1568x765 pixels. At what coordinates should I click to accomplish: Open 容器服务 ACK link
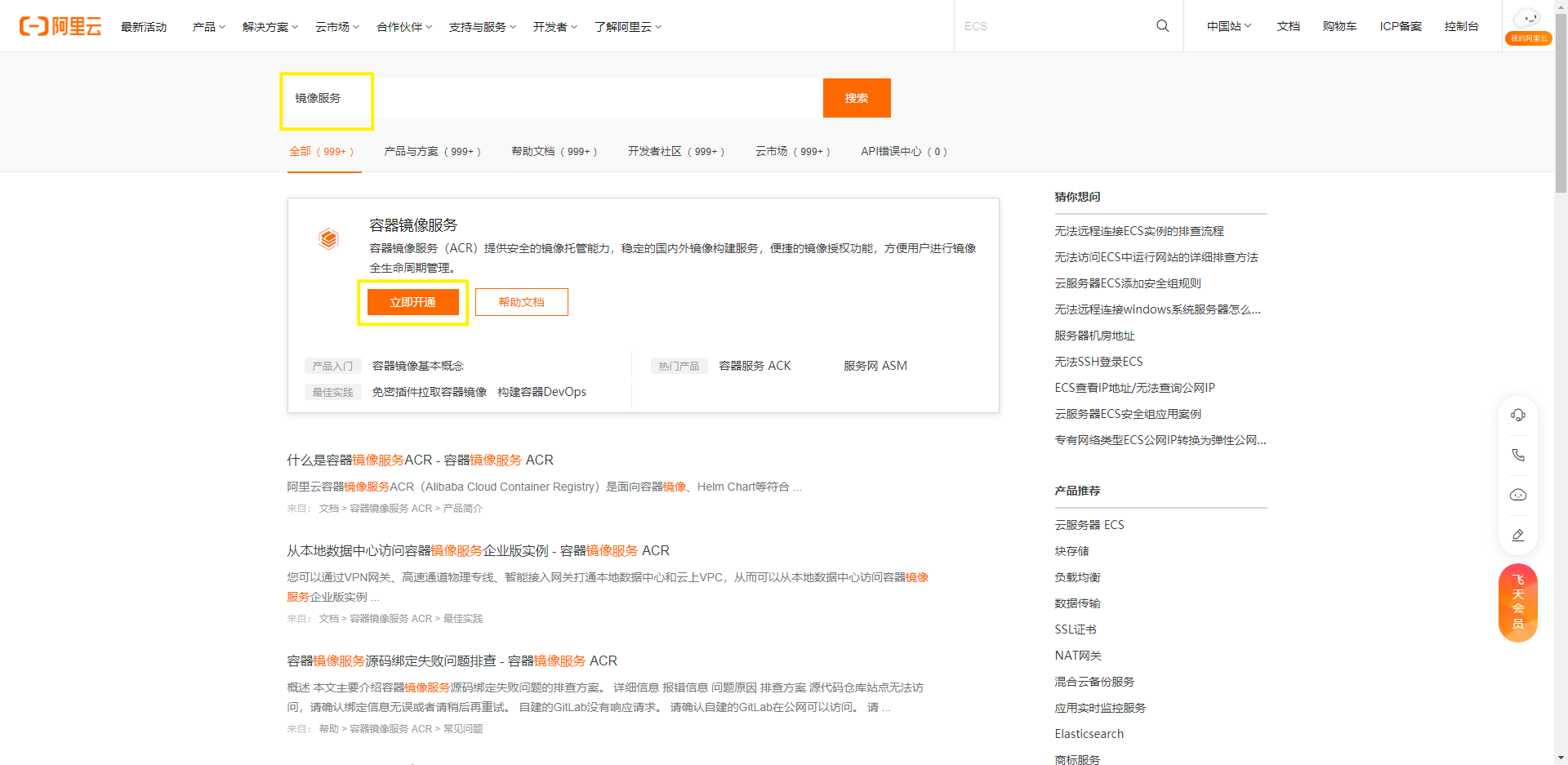755,366
